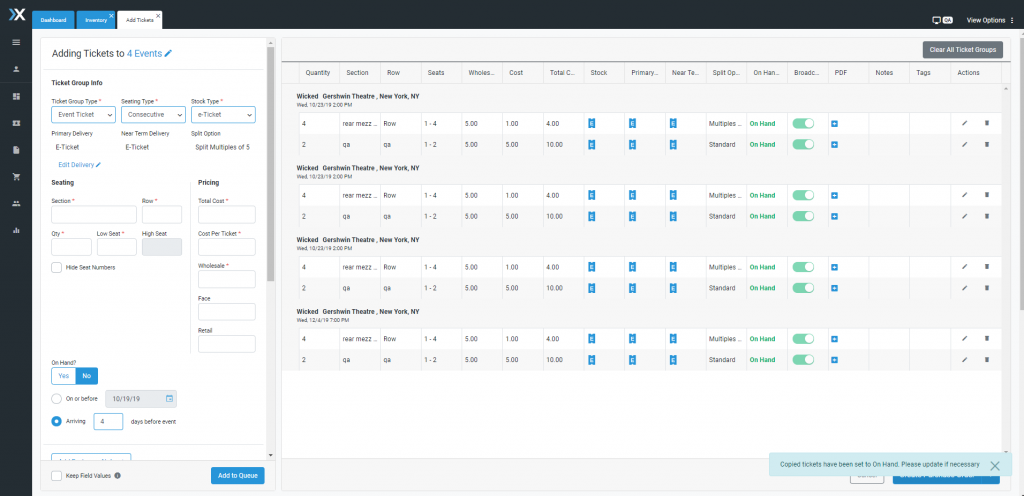This screenshot has width=1024, height=496.
Task: Click PDF upload icon in first row
Action: tap(835, 123)
